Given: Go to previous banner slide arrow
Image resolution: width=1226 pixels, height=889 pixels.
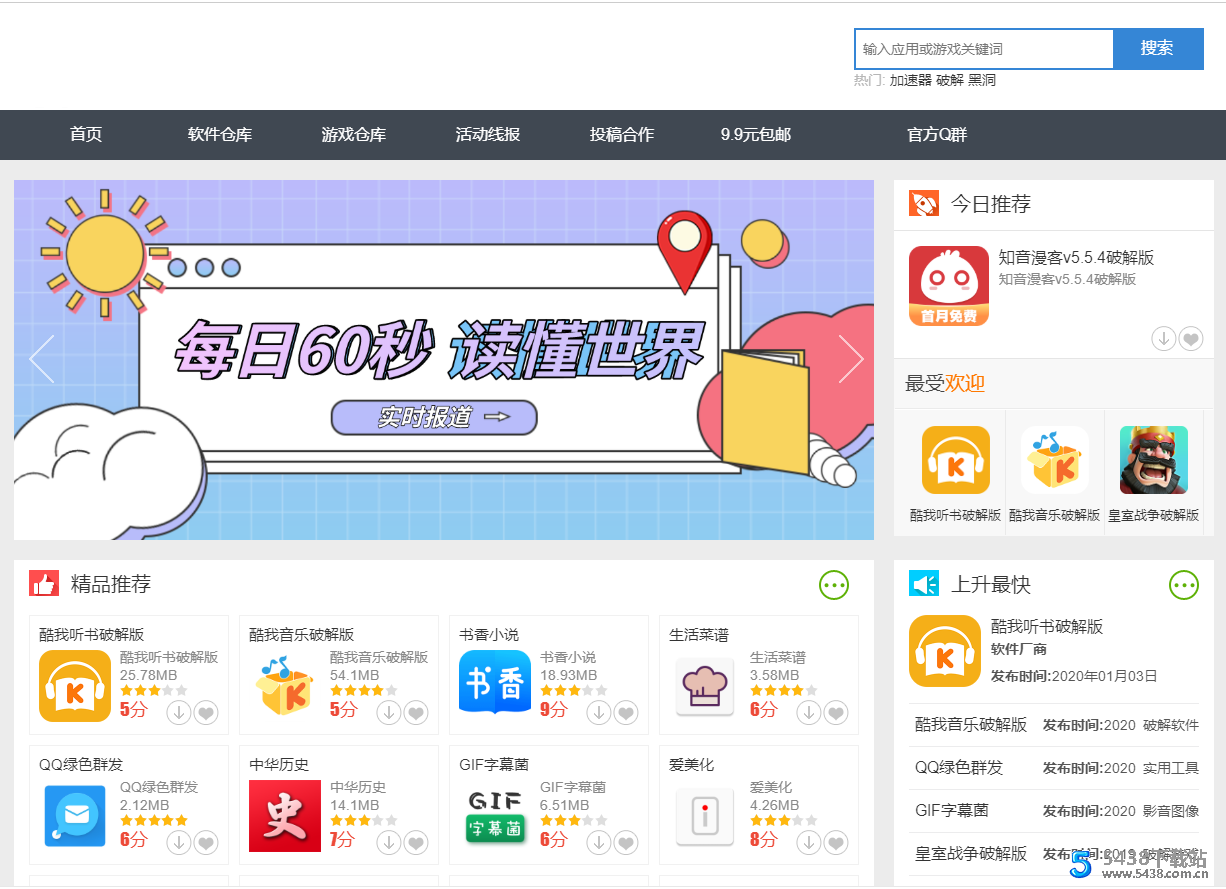Looking at the screenshot, I should coord(42,359).
